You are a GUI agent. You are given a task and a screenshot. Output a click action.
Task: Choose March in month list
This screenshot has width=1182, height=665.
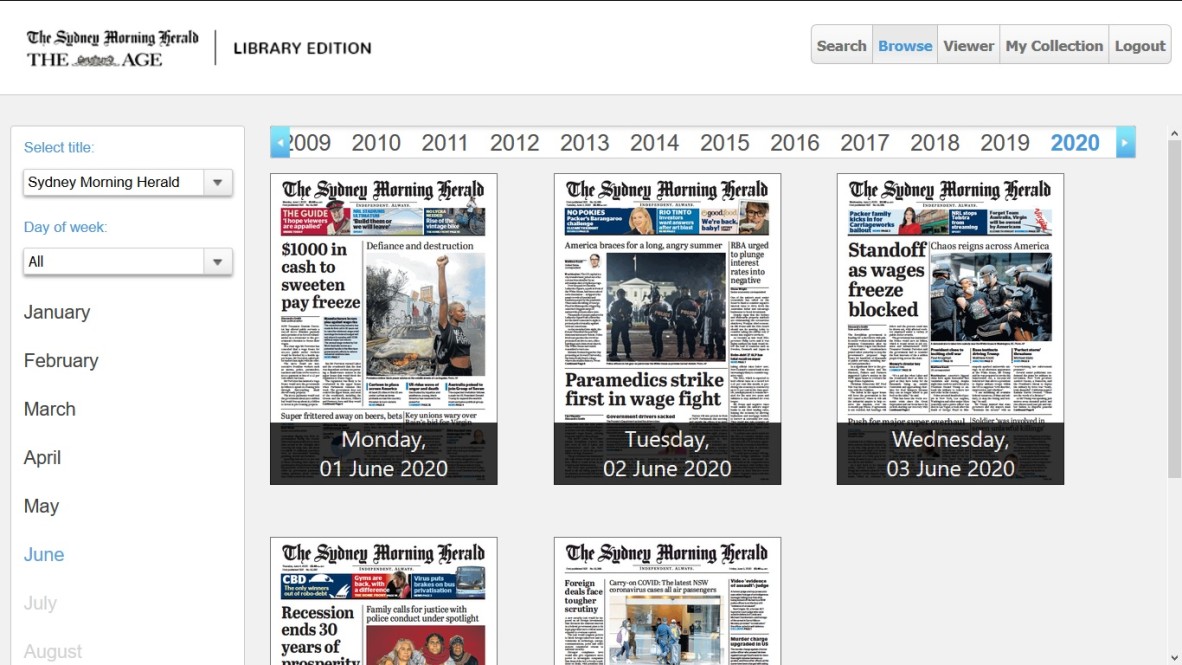click(x=50, y=409)
